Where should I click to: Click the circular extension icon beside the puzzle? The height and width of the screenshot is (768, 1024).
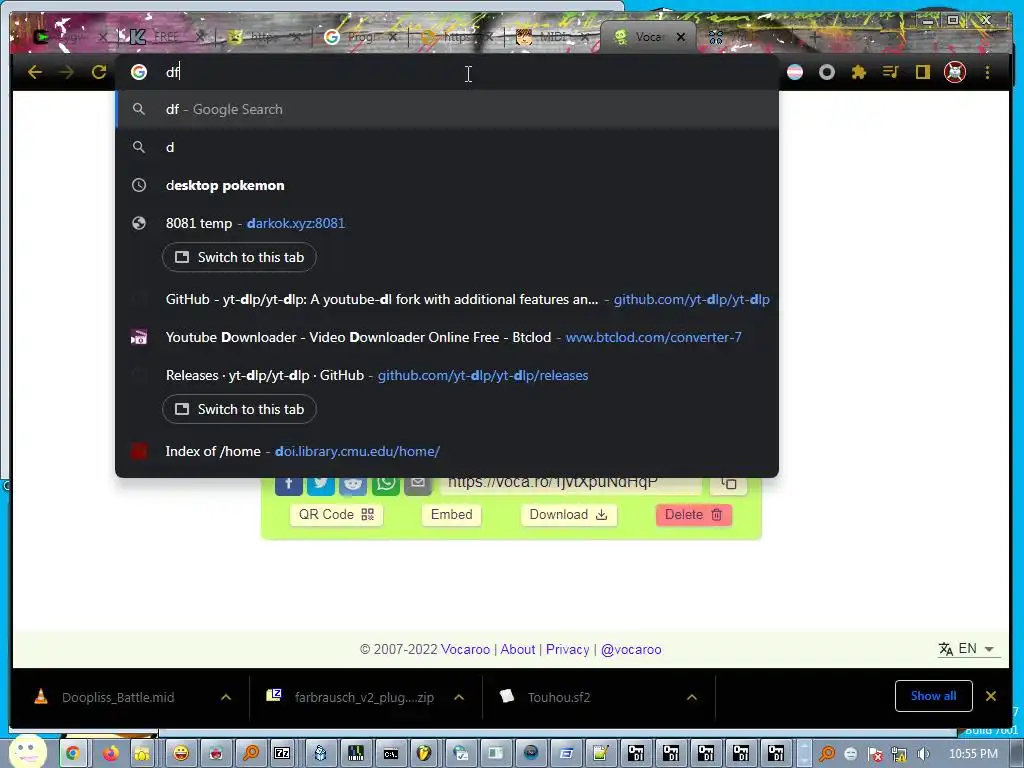point(827,72)
